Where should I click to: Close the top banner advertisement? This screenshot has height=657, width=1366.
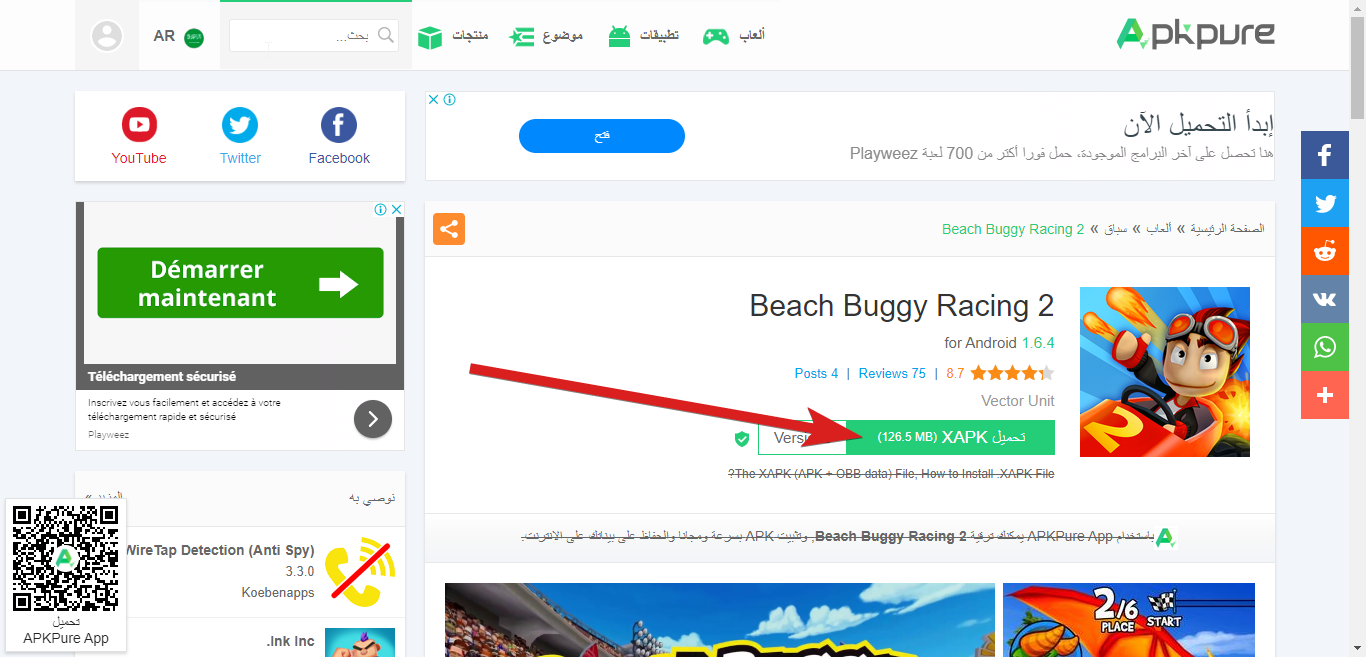[433, 100]
